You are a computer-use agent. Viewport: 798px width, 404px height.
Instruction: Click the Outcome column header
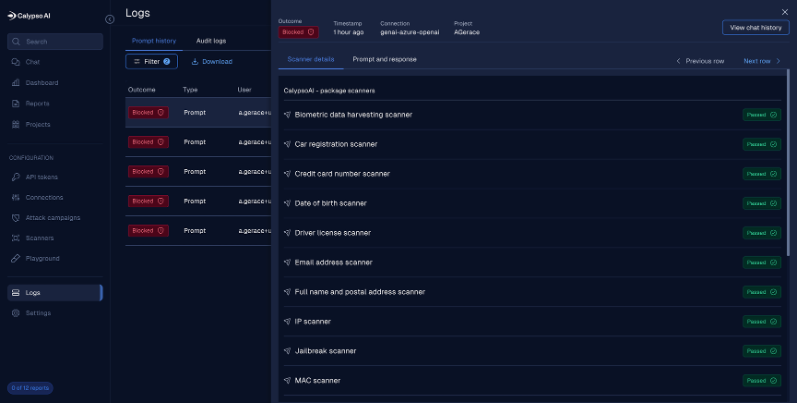141,90
